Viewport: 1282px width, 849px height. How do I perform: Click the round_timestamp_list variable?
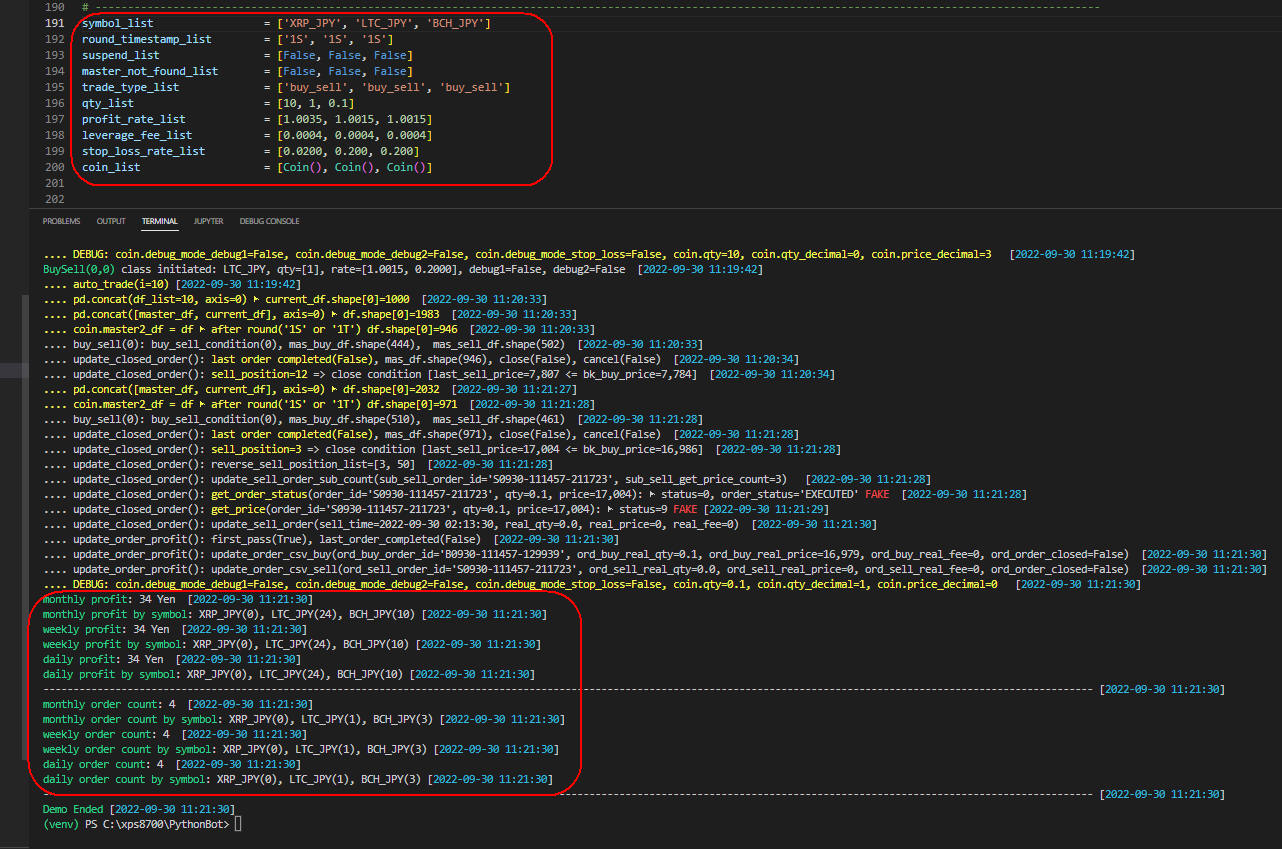(x=147, y=39)
